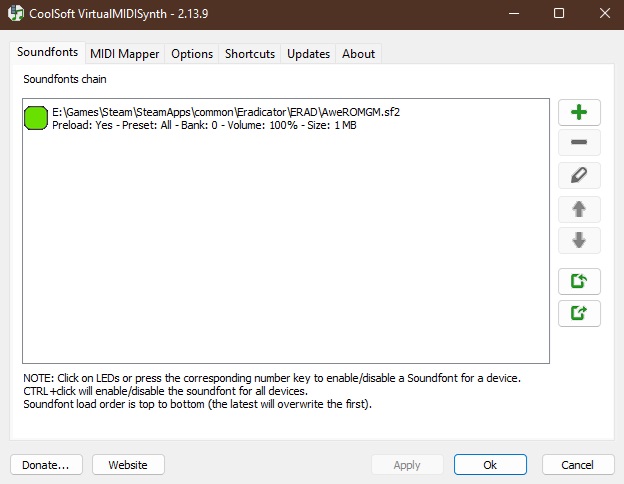Confirm with the Ok button
Viewport: 624px width, 484px height.
point(490,464)
